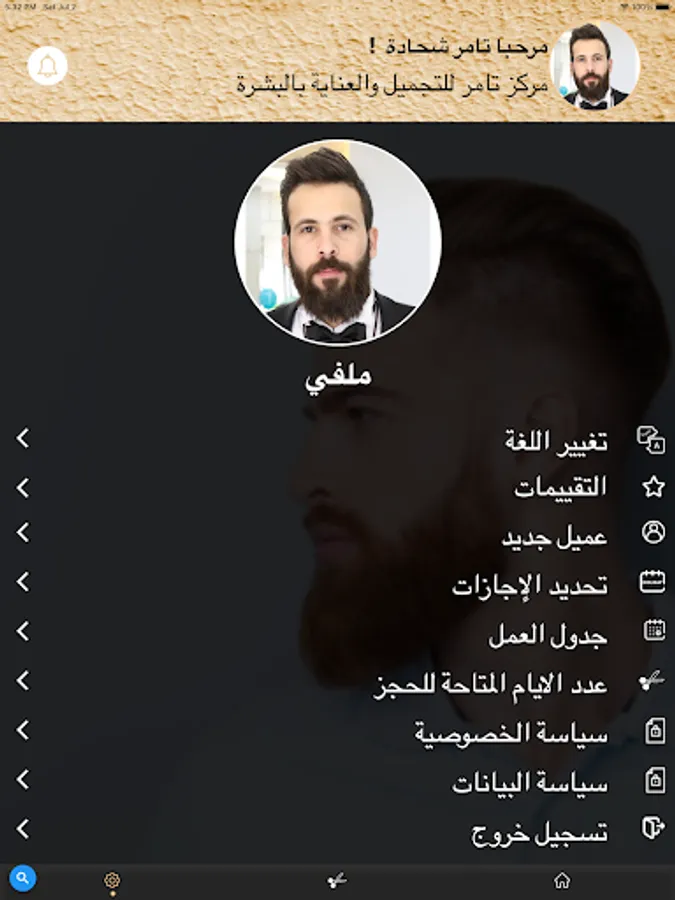Screen dimensions: 675x900
Task: Expand the سياسة الخصوصية row chevron
Action: tap(22, 730)
